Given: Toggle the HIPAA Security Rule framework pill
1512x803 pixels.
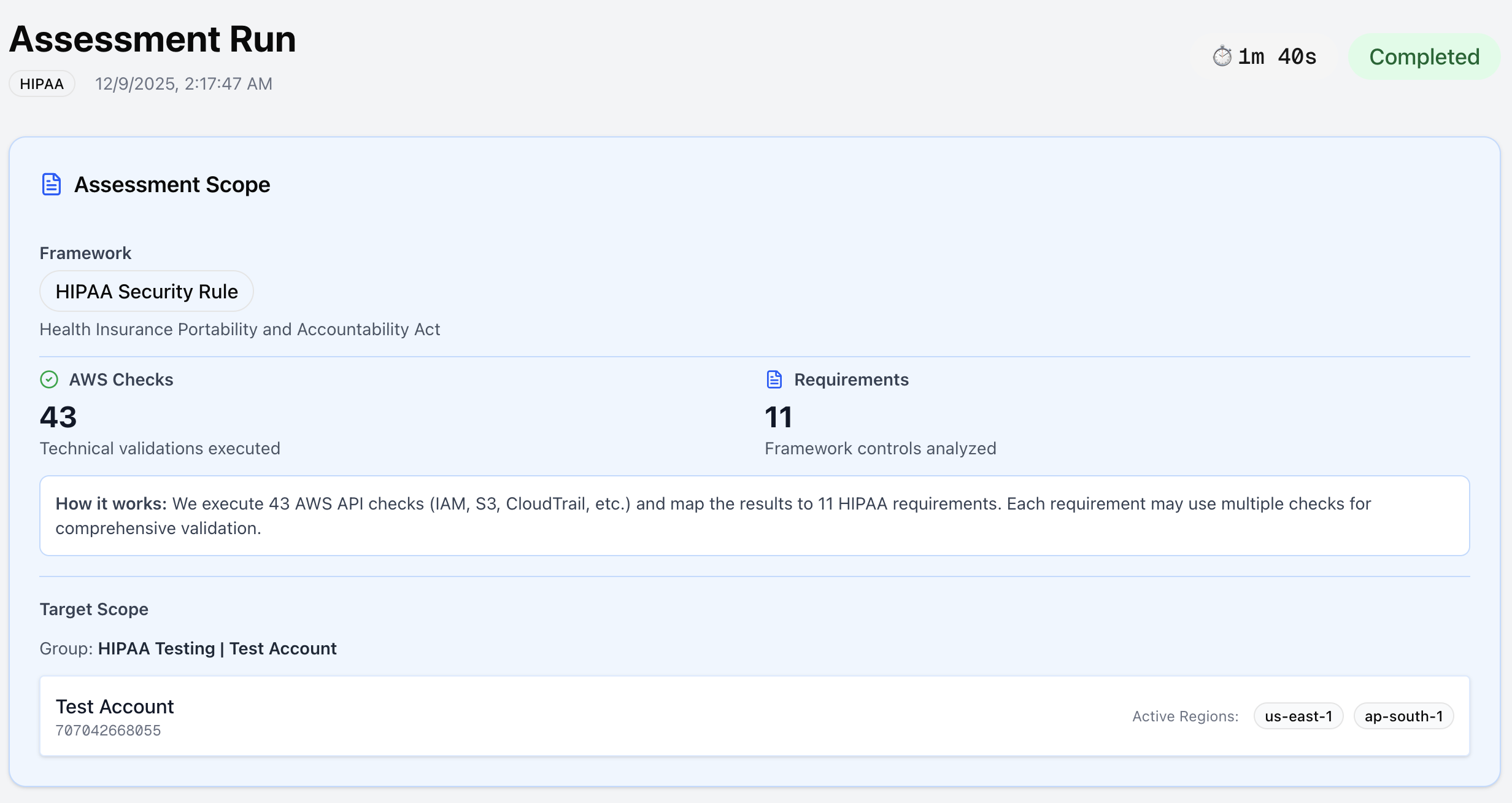Looking at the screenshot, I should [146, 291].
